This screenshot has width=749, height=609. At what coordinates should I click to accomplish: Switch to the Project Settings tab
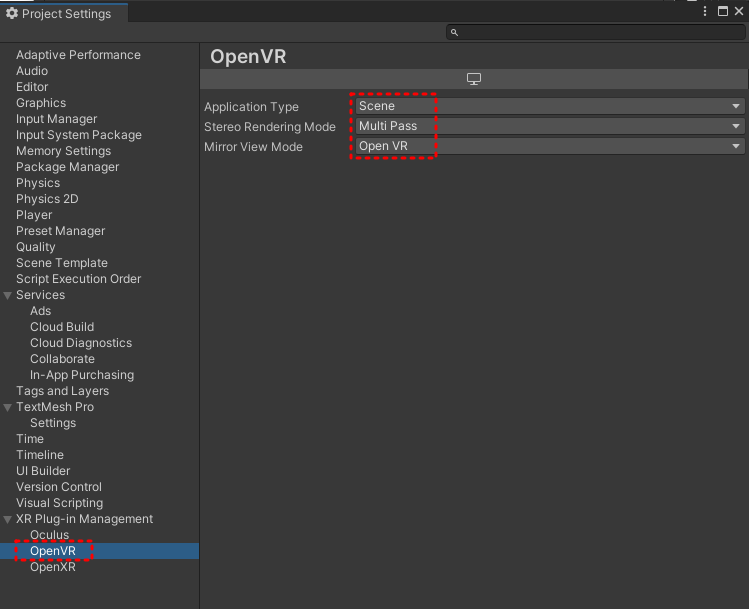coord(64,13)
